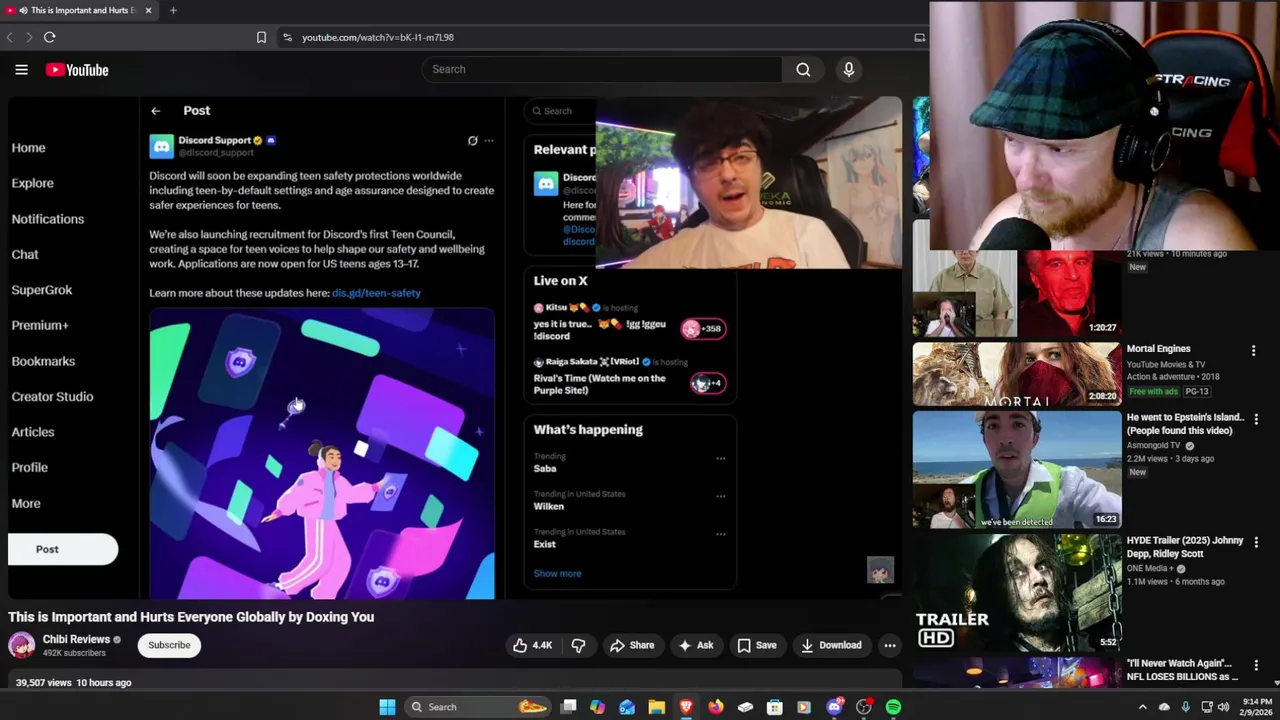This screenshot has width=1280, height=720.
Task: Open Discord from the taskbar
Action: [x=835, y=707]
